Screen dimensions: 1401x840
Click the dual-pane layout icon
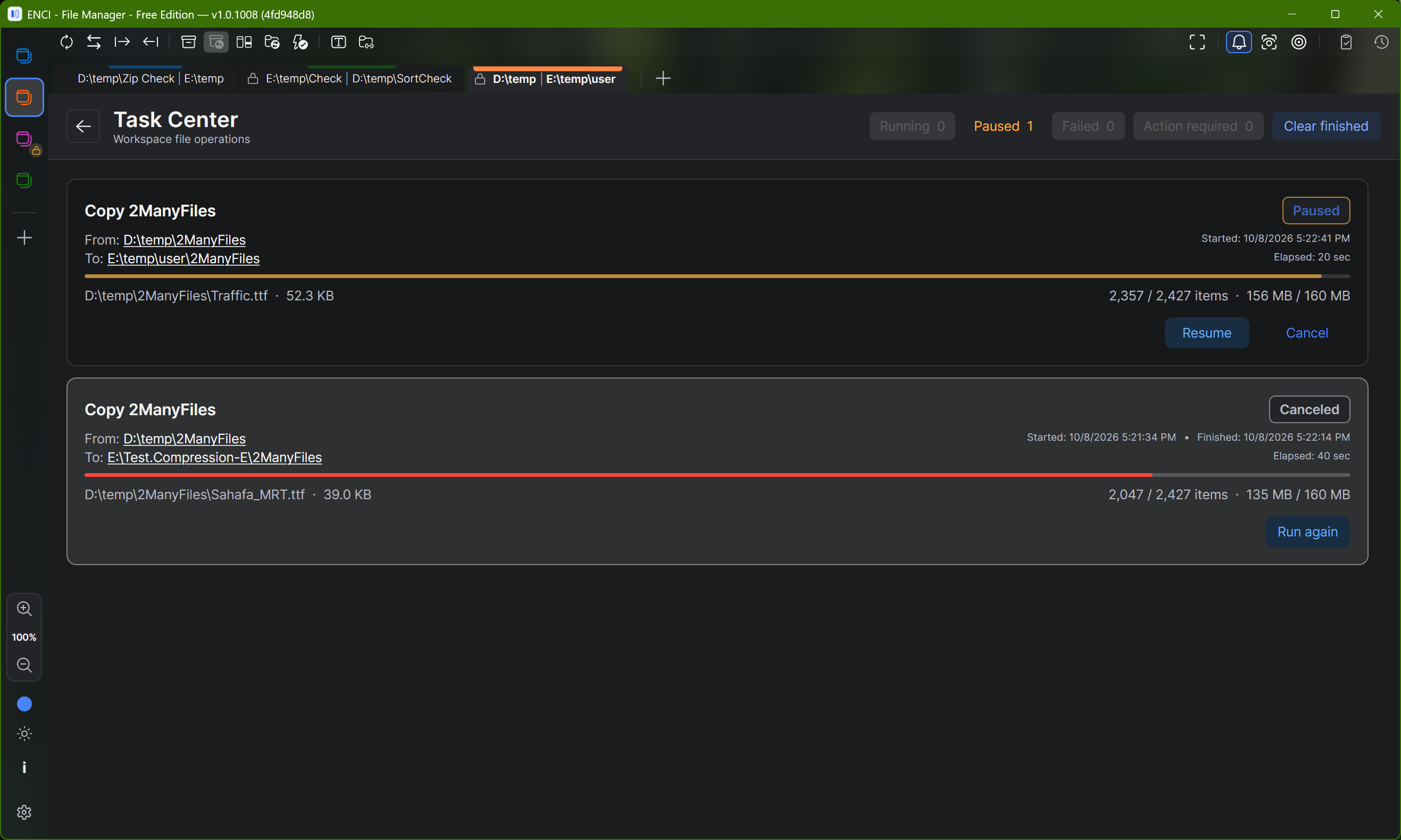point(244,42)
